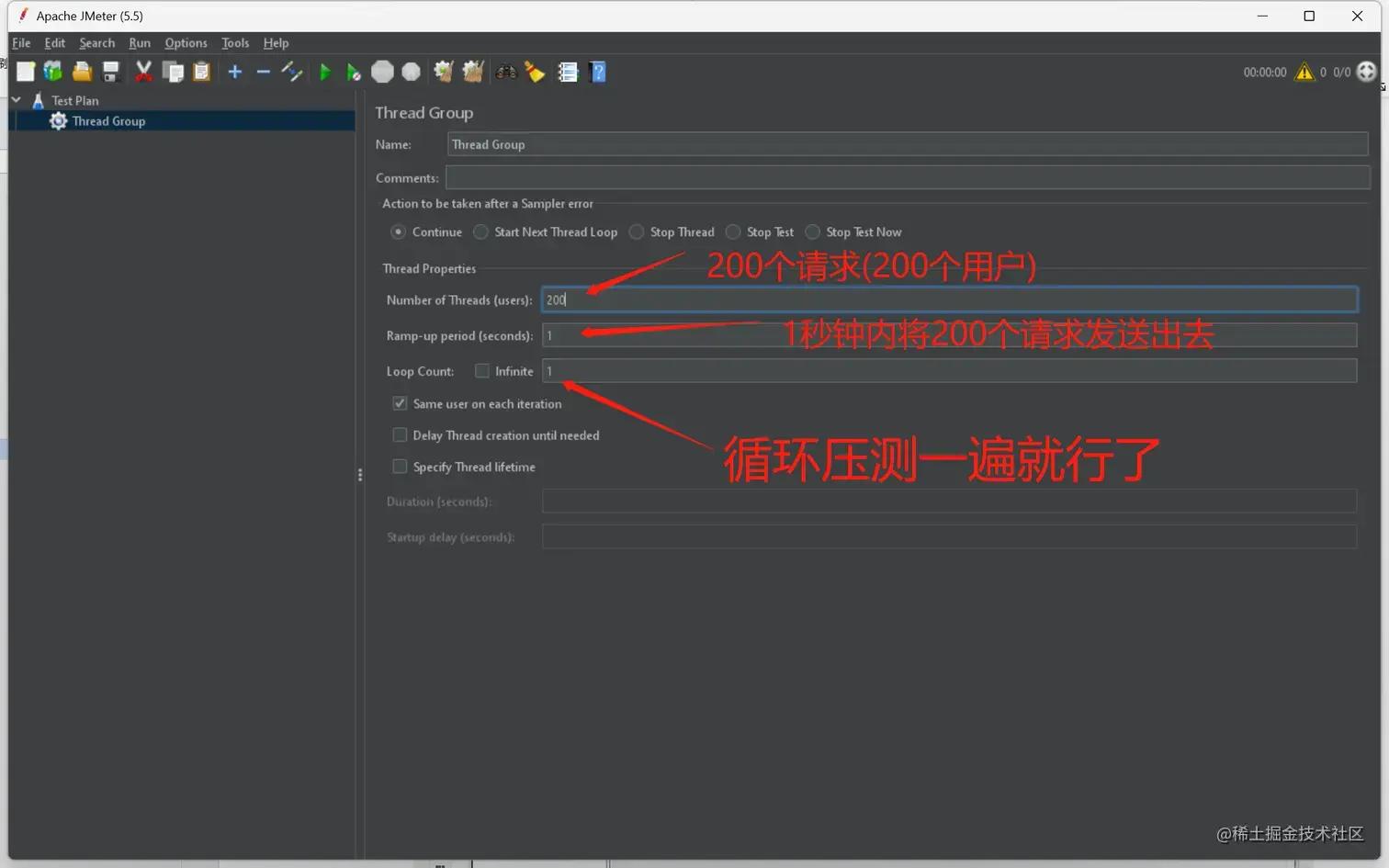Click the Clear results broom icon

444,72
